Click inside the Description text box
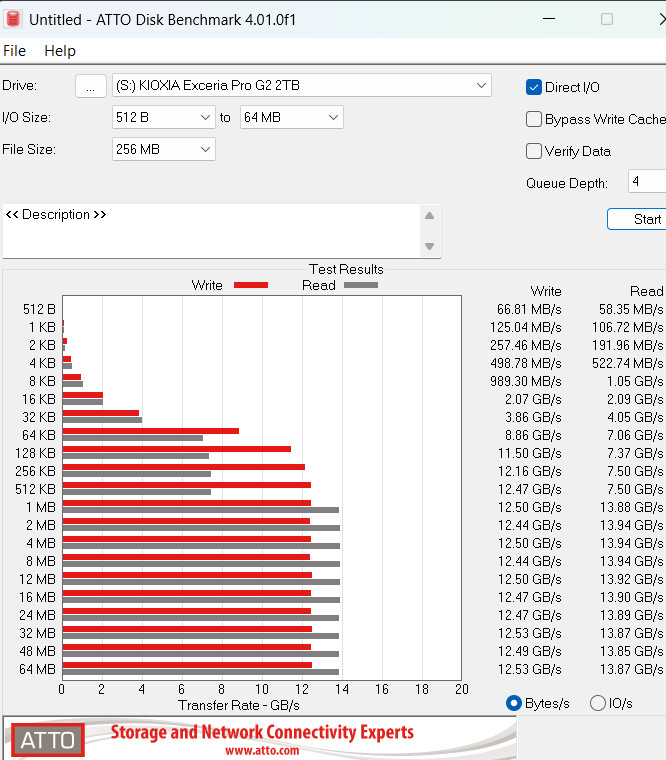The image size is (666, 760). (x=212, y=232)
